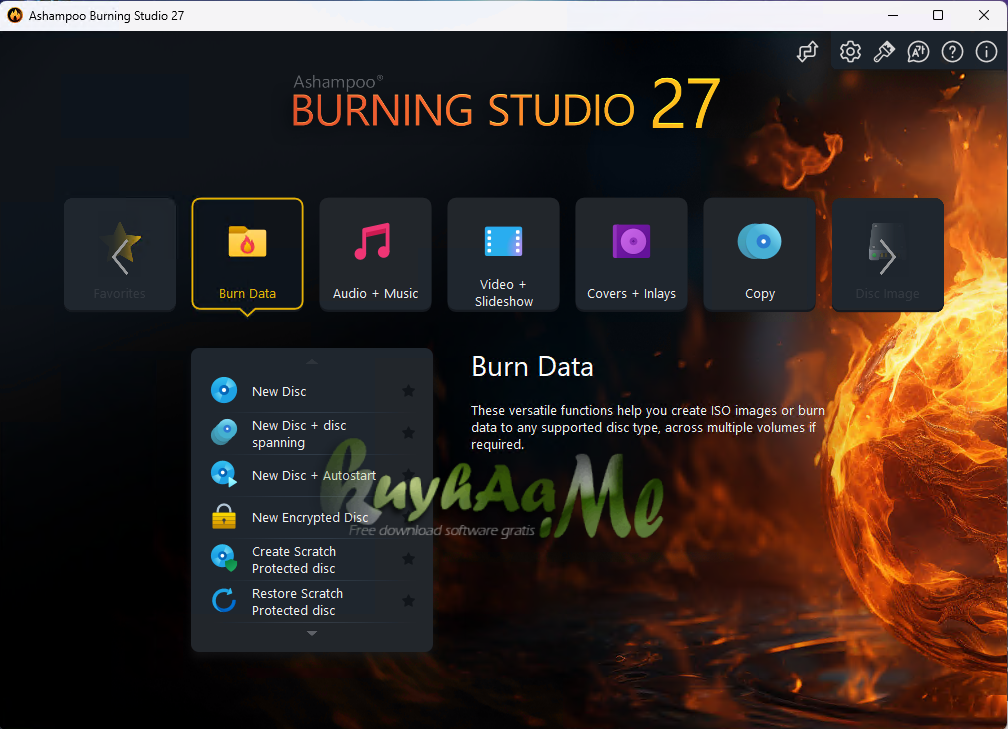Select Restore Scratch Protected disc
The width and height of the screenshot is (1008, 729).
point(312,602)
